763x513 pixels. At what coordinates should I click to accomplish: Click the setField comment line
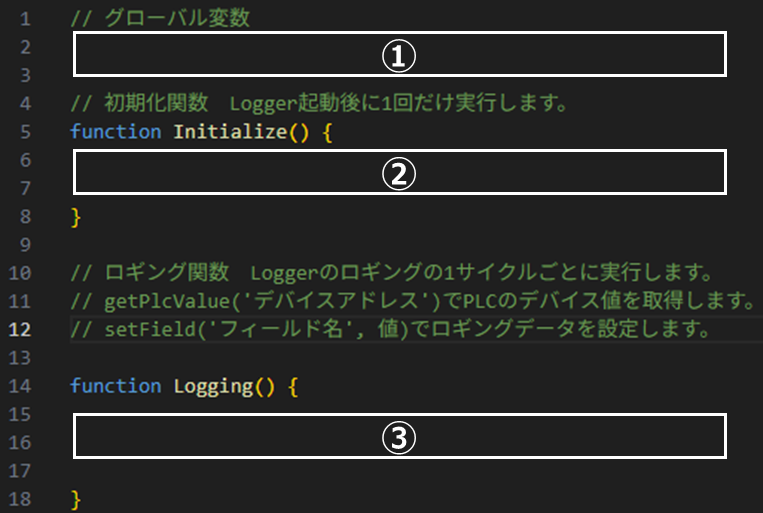(x=390, y=329)
